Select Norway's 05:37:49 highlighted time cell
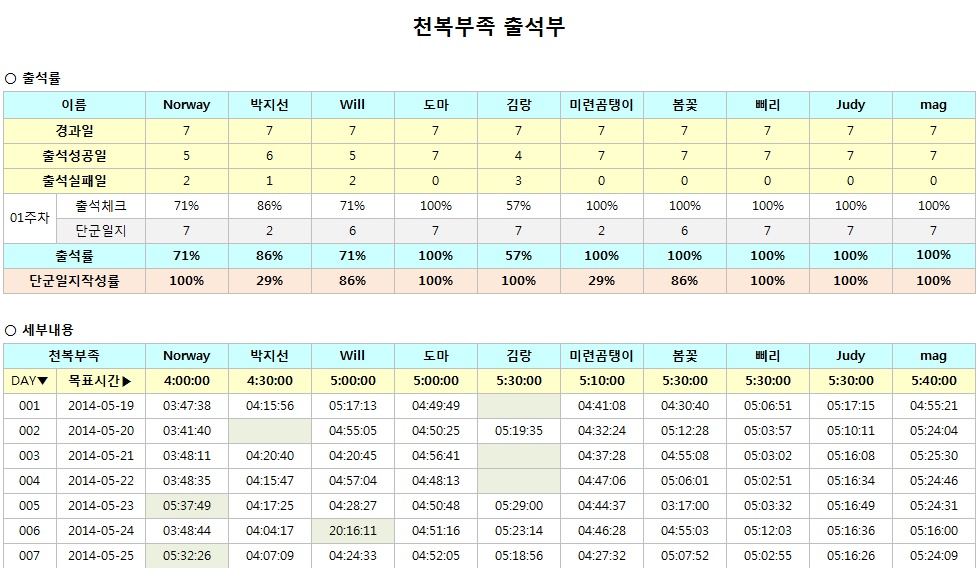 [x=186, y=506]
